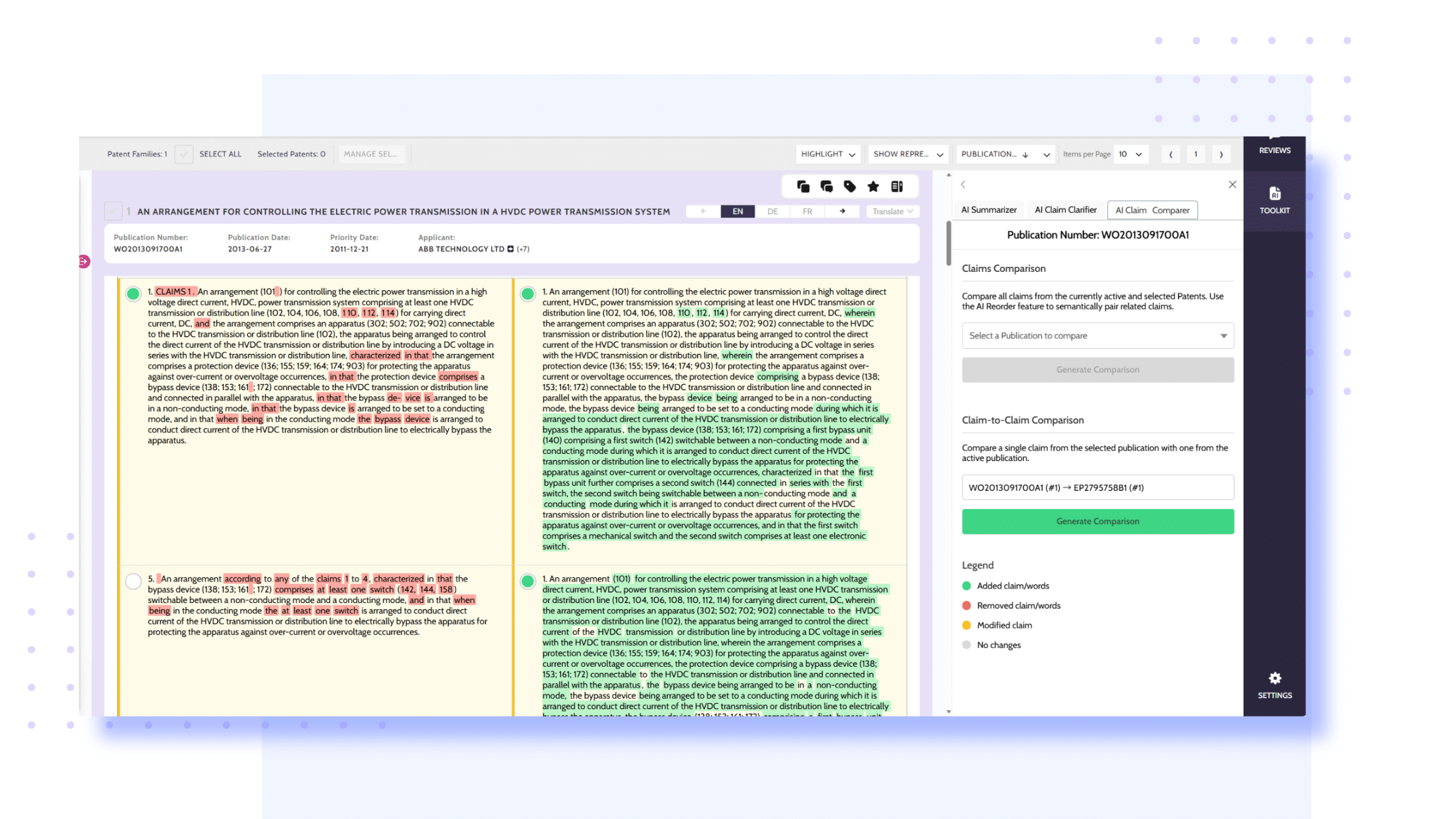Open the comments bubble icon
Viewport: 1456px width, 819px height.
click(x=826, y=187)
